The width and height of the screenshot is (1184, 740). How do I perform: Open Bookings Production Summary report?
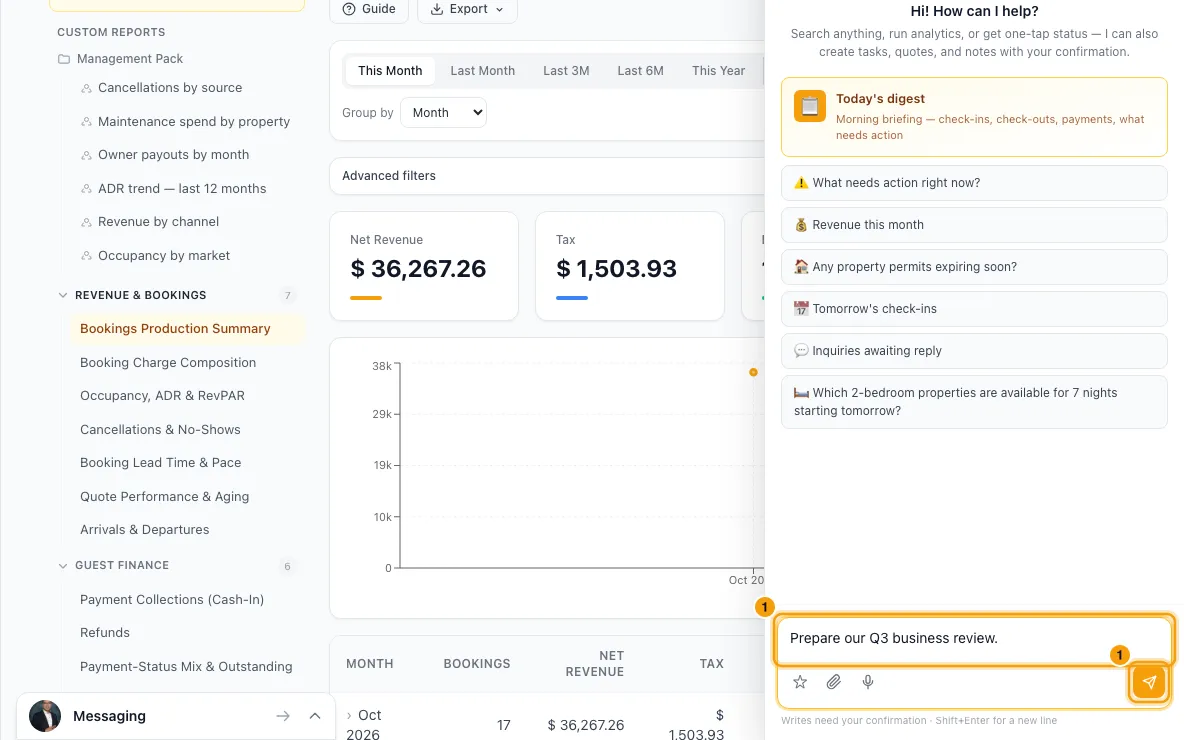(187, 329)
